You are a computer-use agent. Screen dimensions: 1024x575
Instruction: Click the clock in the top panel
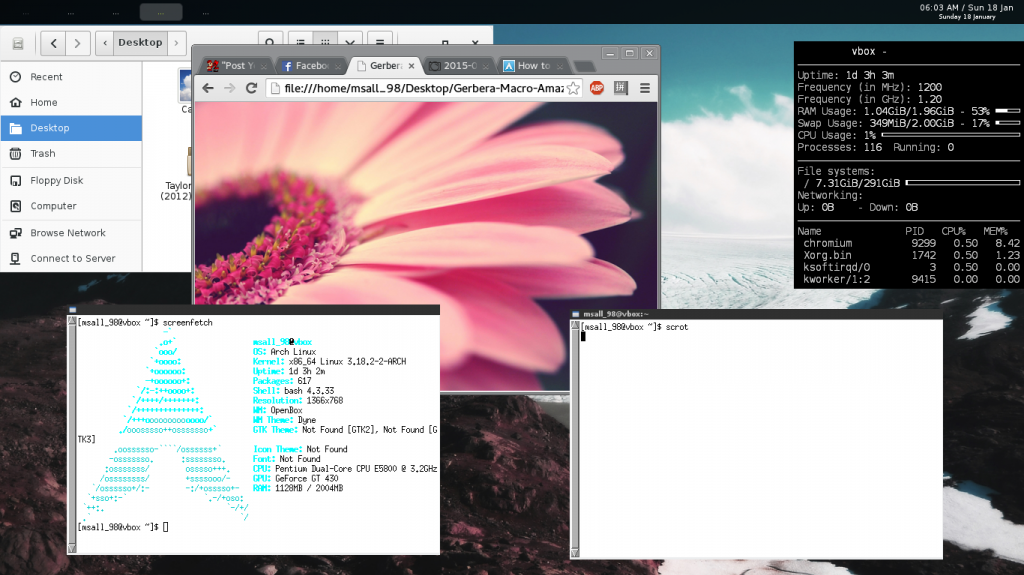click(x=966, y=9)
